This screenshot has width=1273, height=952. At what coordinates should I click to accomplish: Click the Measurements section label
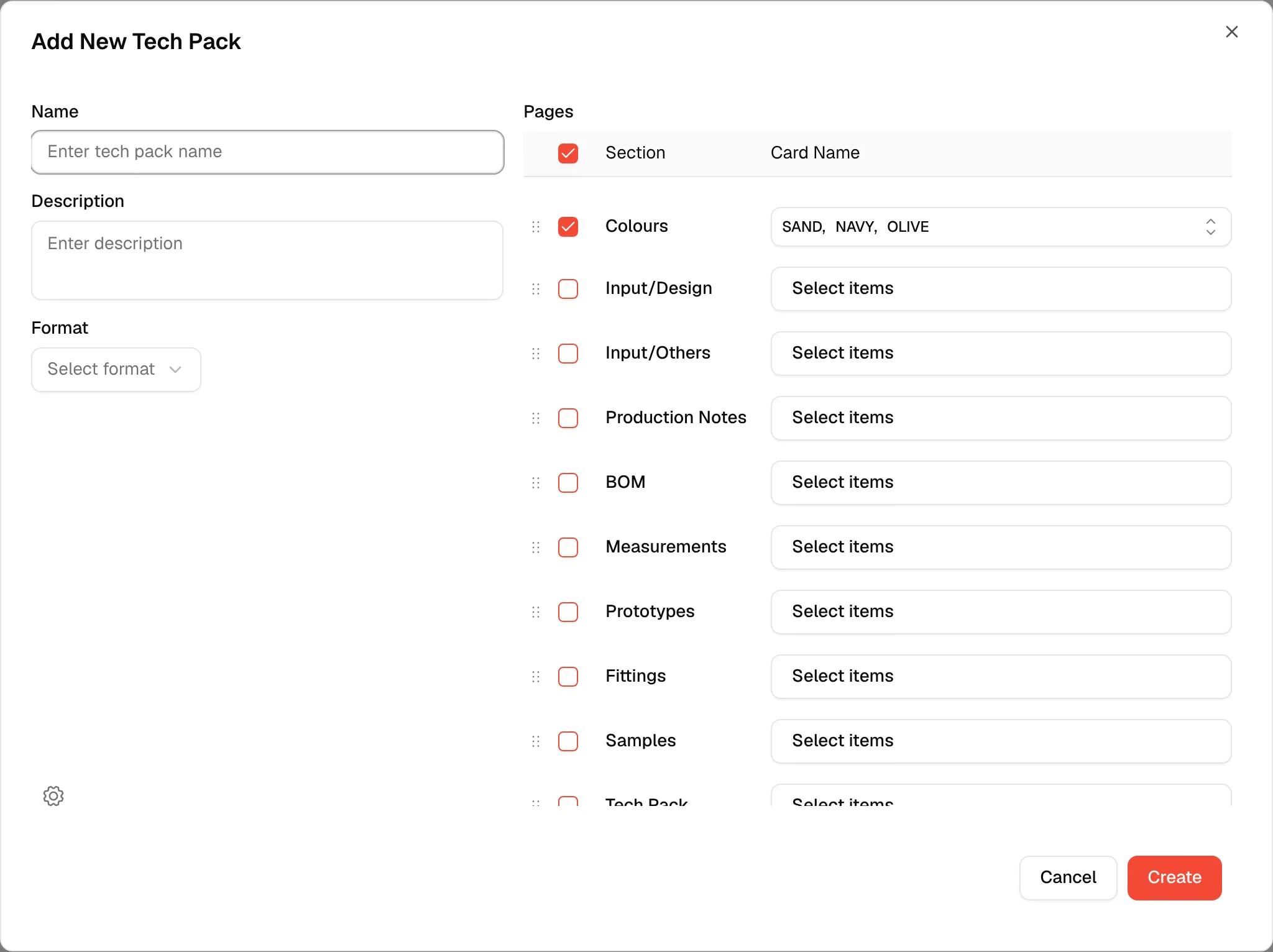coord(666,547)
